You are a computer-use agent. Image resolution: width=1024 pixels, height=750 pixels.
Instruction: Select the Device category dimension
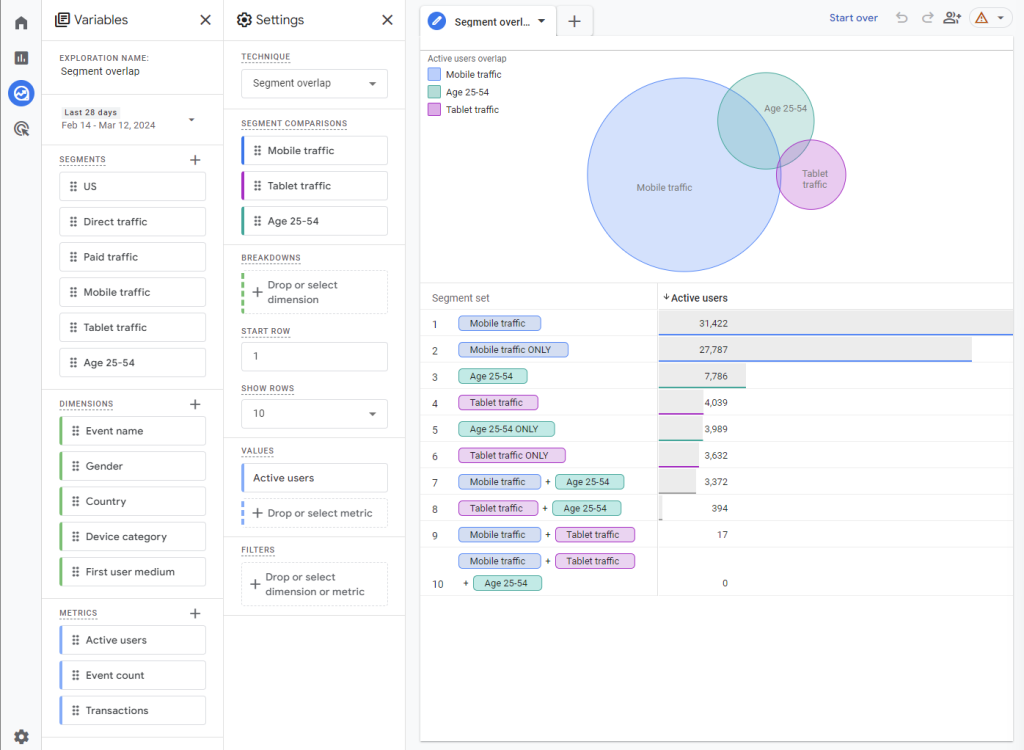pyautogui.click(x=133, y=537)
